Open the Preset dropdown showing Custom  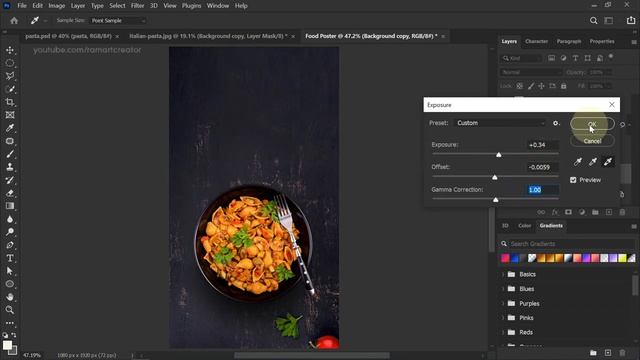point(500,123)
